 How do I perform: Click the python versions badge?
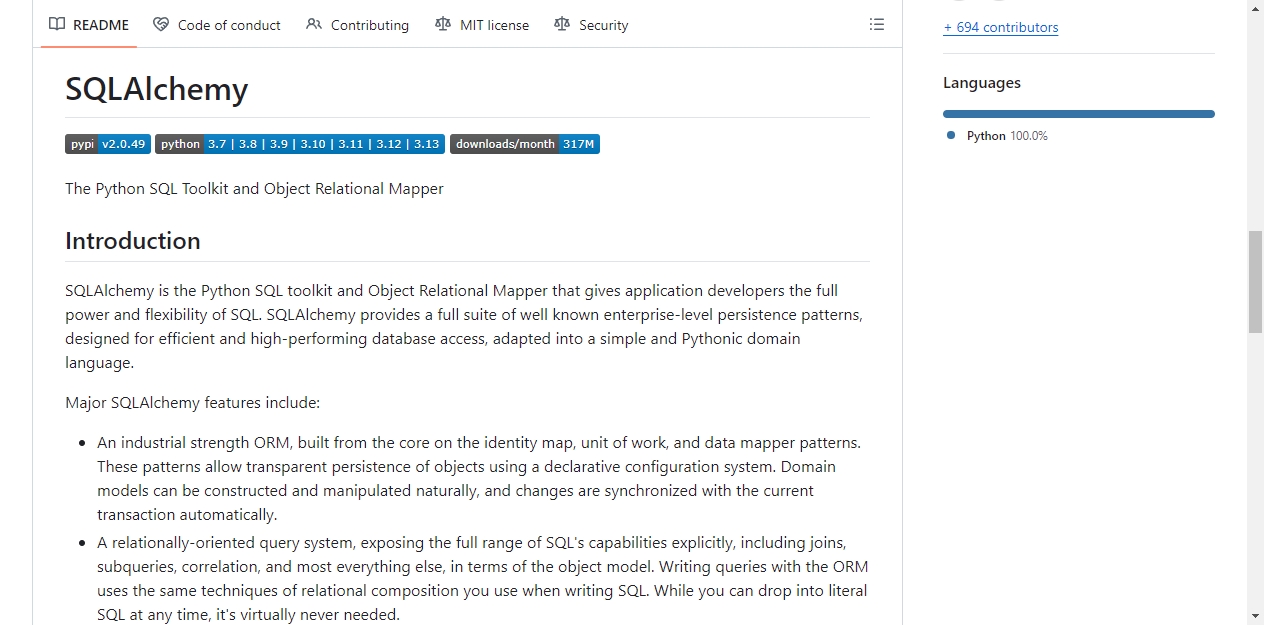coord(299,144)
